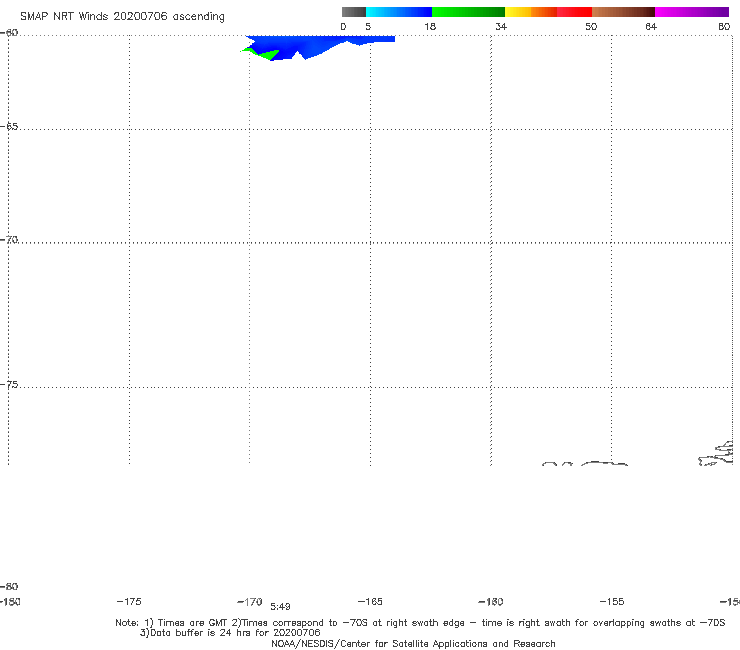Screen dimensions: 740x650
Task: Click the longitude label '-170'
Action: tap(250, 601)
